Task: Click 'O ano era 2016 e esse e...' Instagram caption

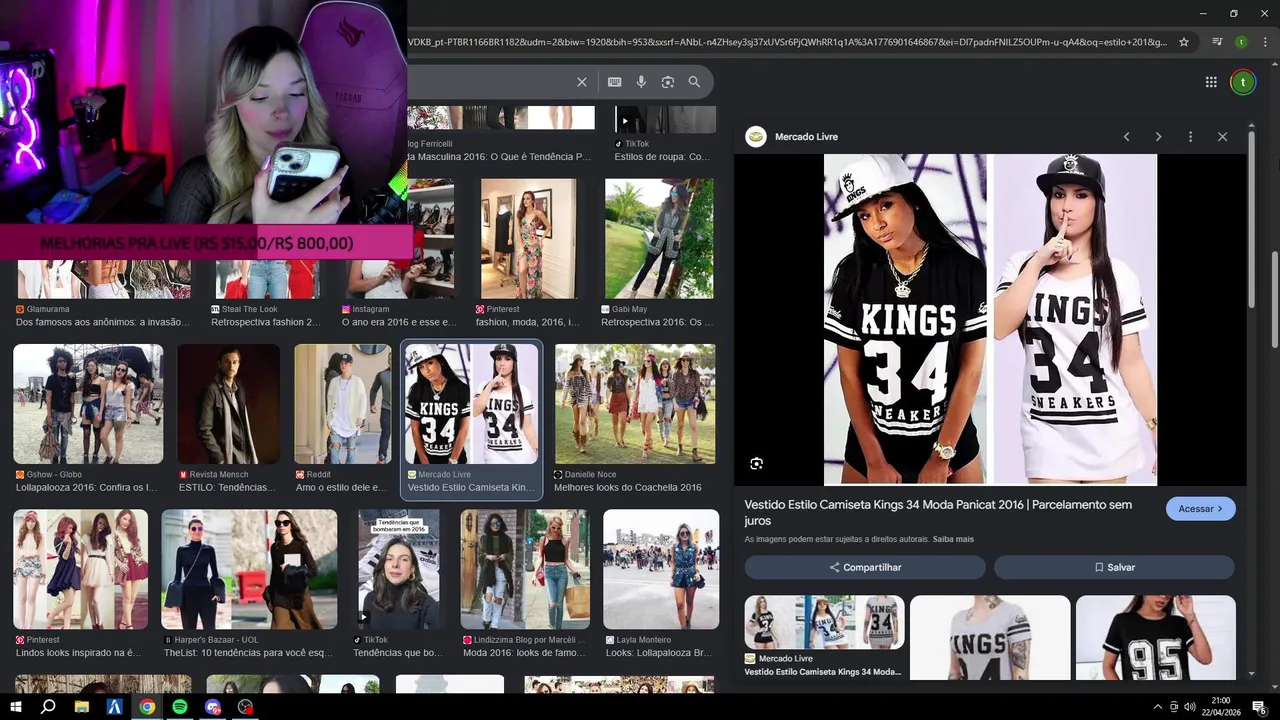Action: pos(399,322)
